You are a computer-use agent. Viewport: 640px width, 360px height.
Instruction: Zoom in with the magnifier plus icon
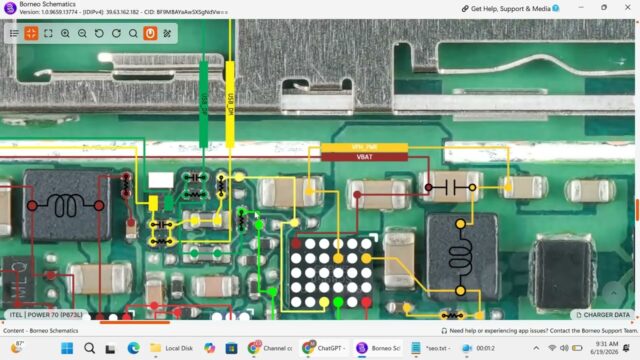tap(65, 33)
